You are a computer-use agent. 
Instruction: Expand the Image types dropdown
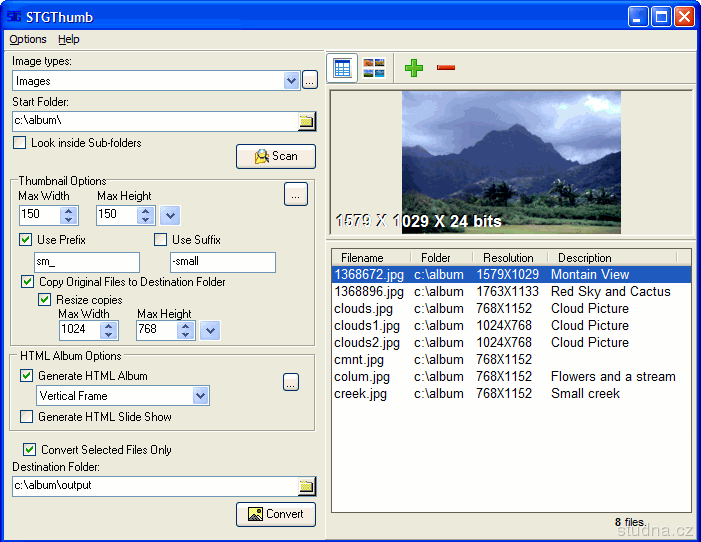[x=292, y=81]
